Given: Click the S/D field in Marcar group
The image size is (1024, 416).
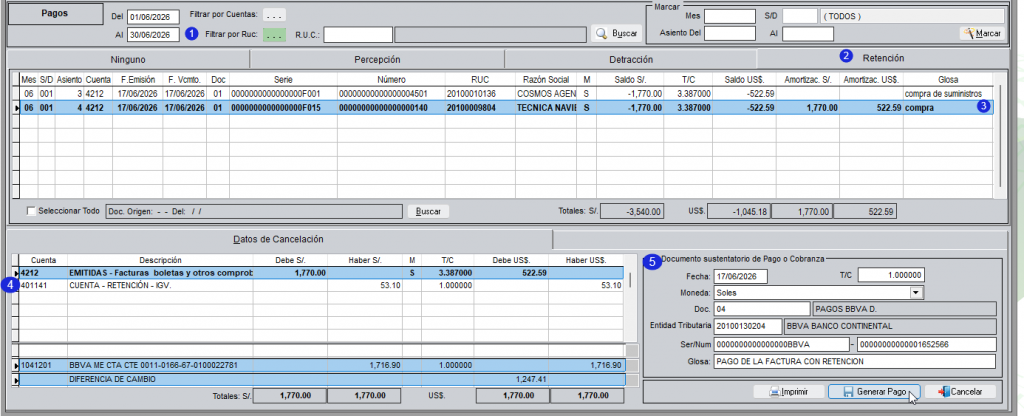Looking at the screenshot, I should pos(799,16).
